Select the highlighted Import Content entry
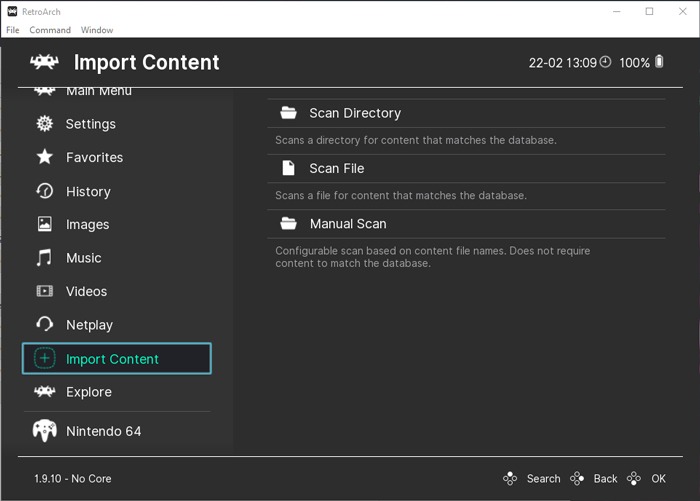 117,359
